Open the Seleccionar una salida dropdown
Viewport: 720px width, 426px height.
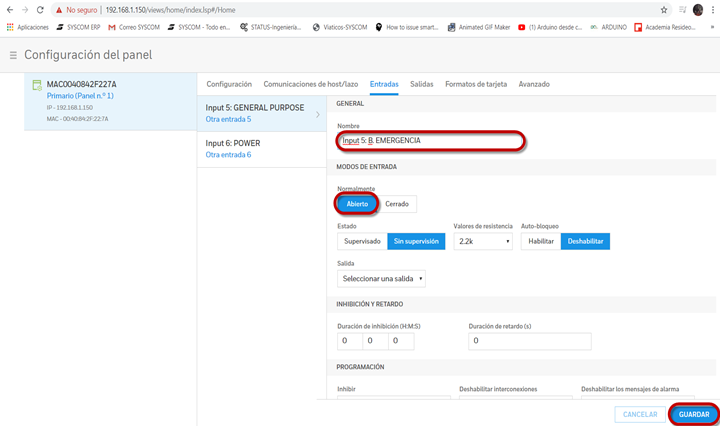pyautogui.click(x=381, y=279)
